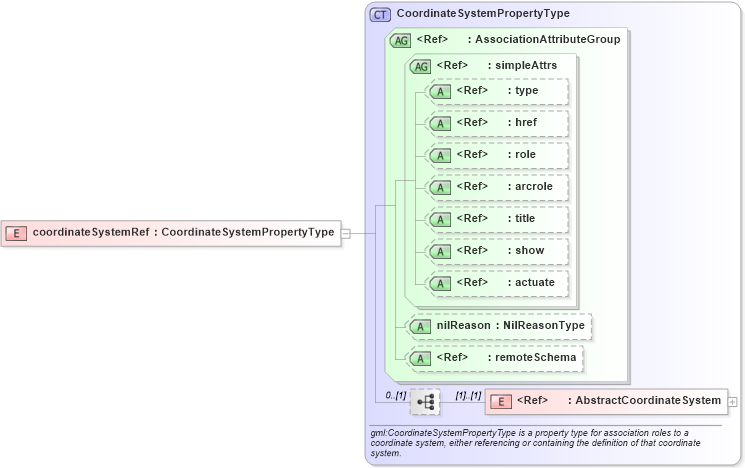Click the AG icon beside AssociationAttributeGroup
Screen dimensions: 745x468
[x=401, y=40]
